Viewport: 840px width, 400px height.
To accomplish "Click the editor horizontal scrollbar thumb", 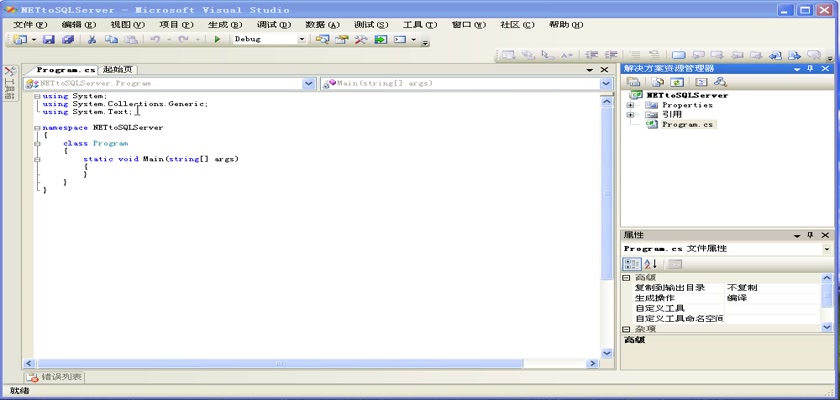I will pos(279,364).
